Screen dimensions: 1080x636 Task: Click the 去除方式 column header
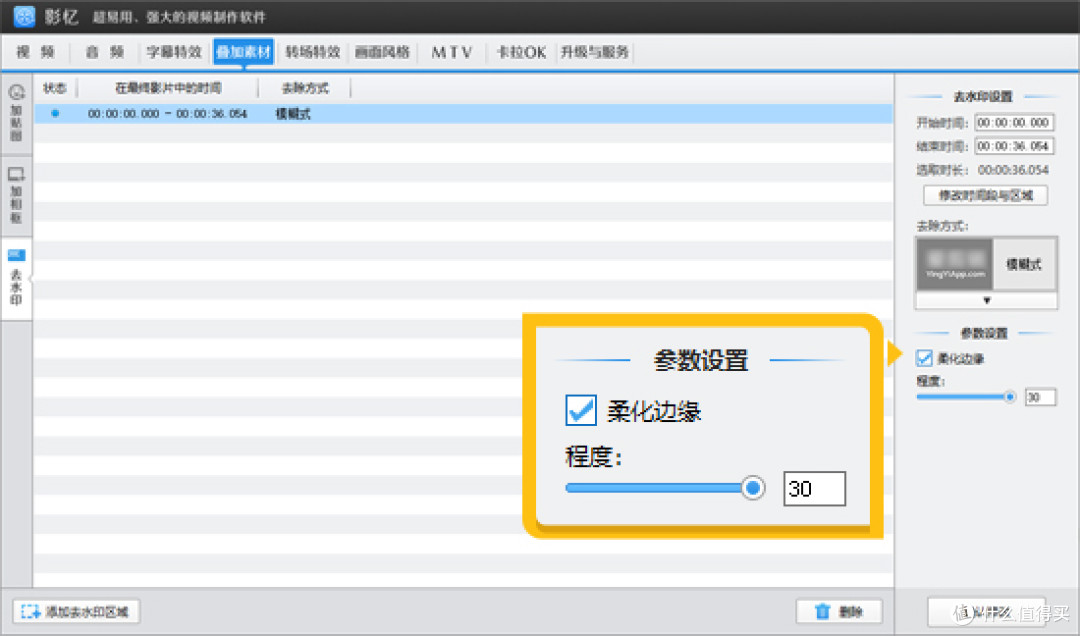pyautogui.click(x=305, y=88)
